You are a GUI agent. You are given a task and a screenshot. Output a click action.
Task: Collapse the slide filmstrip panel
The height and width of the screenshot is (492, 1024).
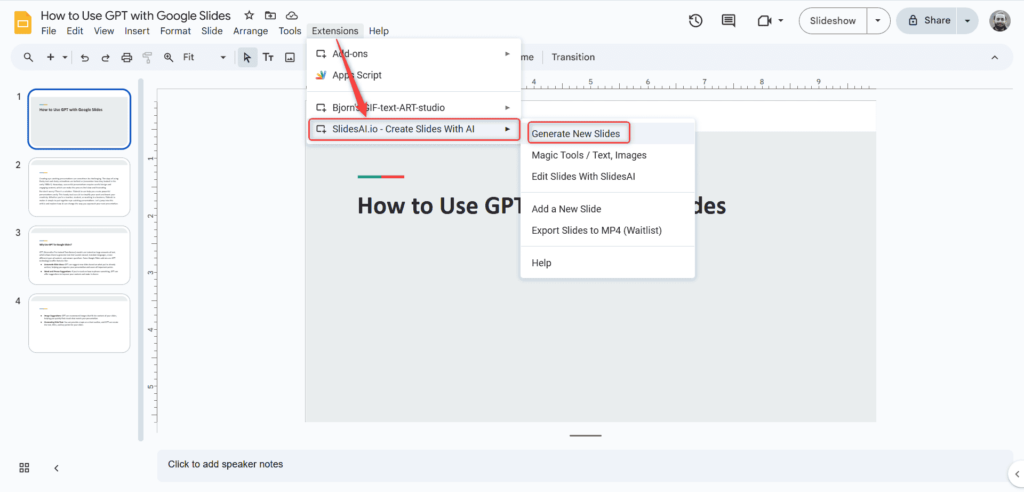[x=56, y=467]
